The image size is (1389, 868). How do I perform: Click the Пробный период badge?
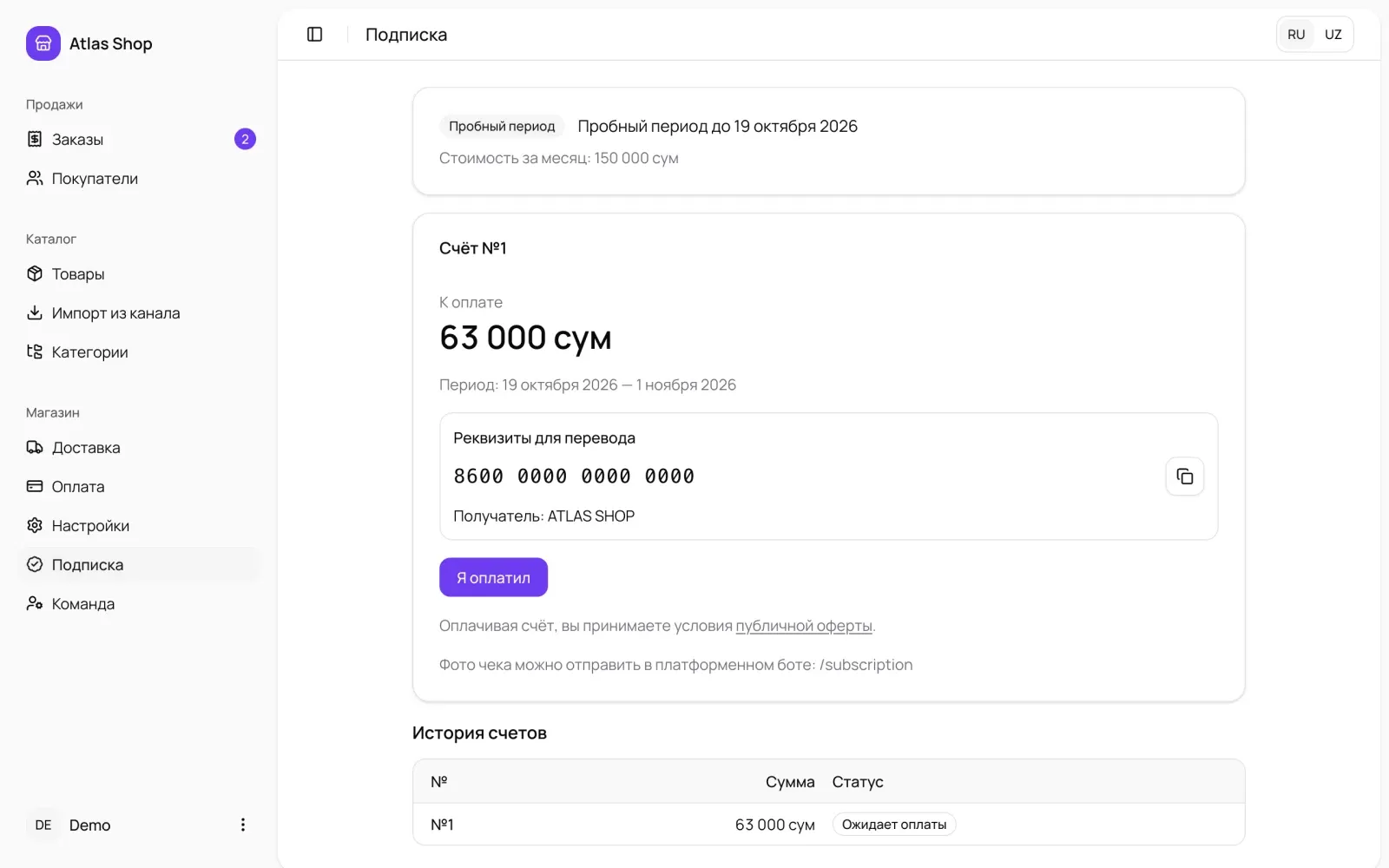502,127
